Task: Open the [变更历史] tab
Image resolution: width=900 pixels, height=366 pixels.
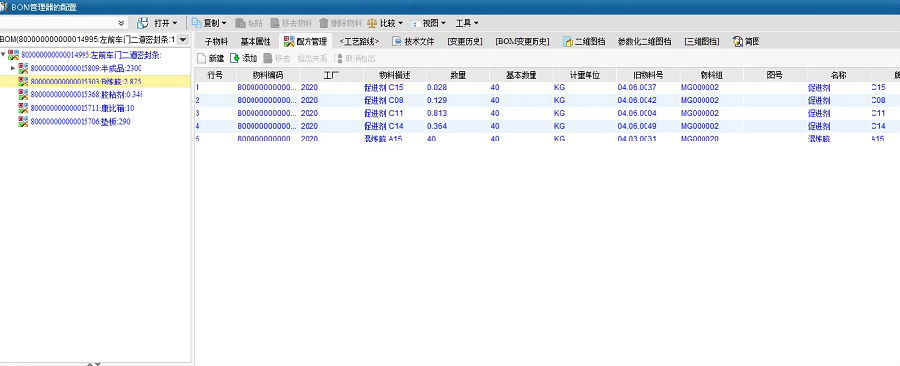Action: point(465,41)
